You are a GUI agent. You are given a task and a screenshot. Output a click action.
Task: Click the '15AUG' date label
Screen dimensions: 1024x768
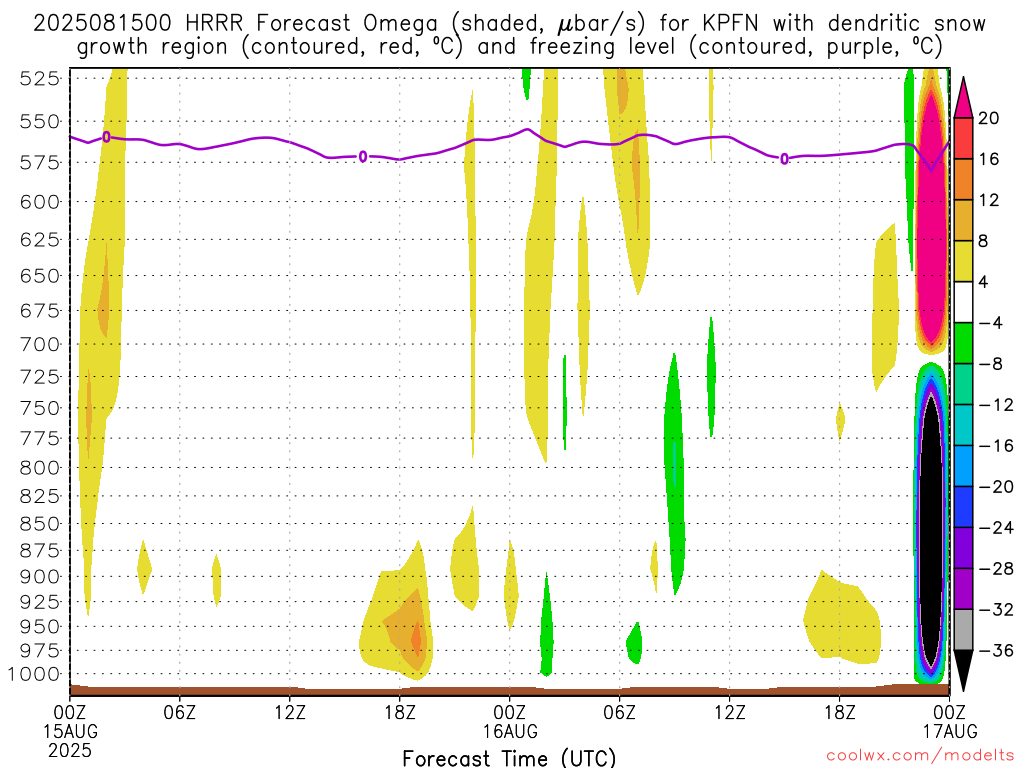pyautogui.click(x=71, y=730)
